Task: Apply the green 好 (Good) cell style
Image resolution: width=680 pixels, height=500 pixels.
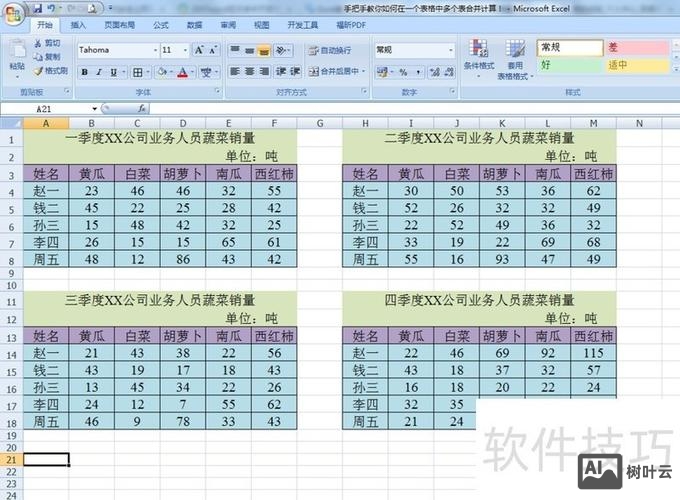Action: click(x=570, y=65)
